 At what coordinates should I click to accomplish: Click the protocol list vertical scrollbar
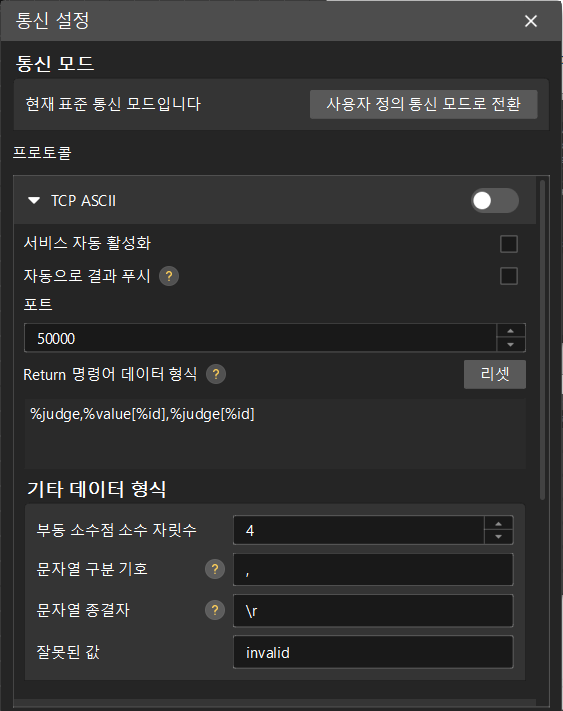[542, 340]
